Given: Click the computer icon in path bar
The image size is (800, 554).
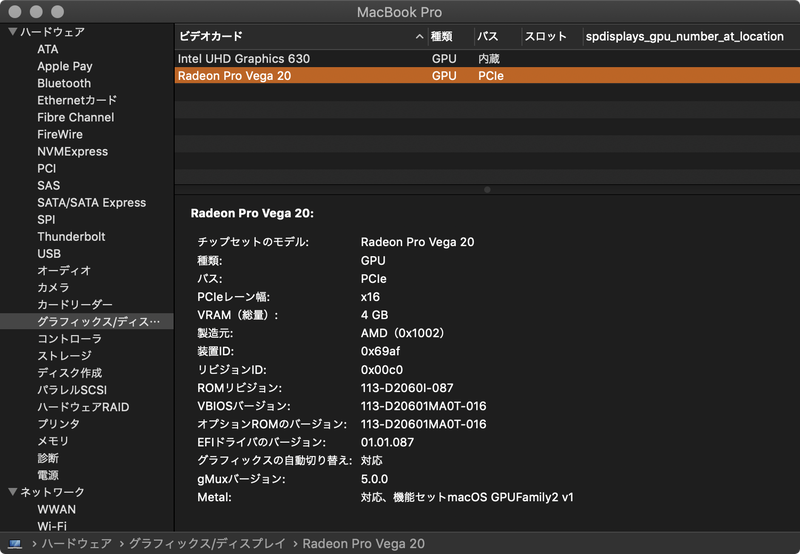Looking at the screenshot, I should tap(15, 544).
